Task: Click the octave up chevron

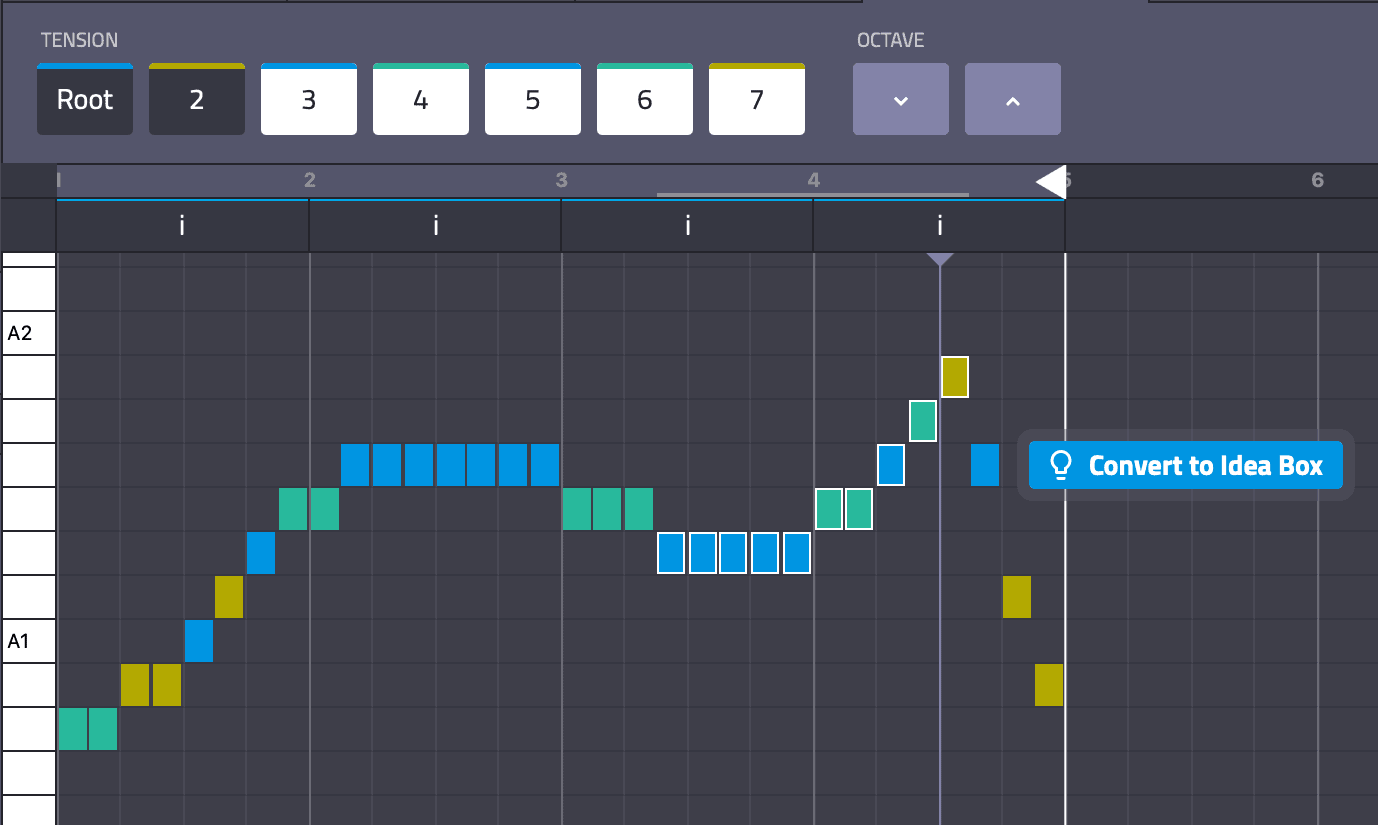Action: pyautogui.click(x=1012, y=99)
